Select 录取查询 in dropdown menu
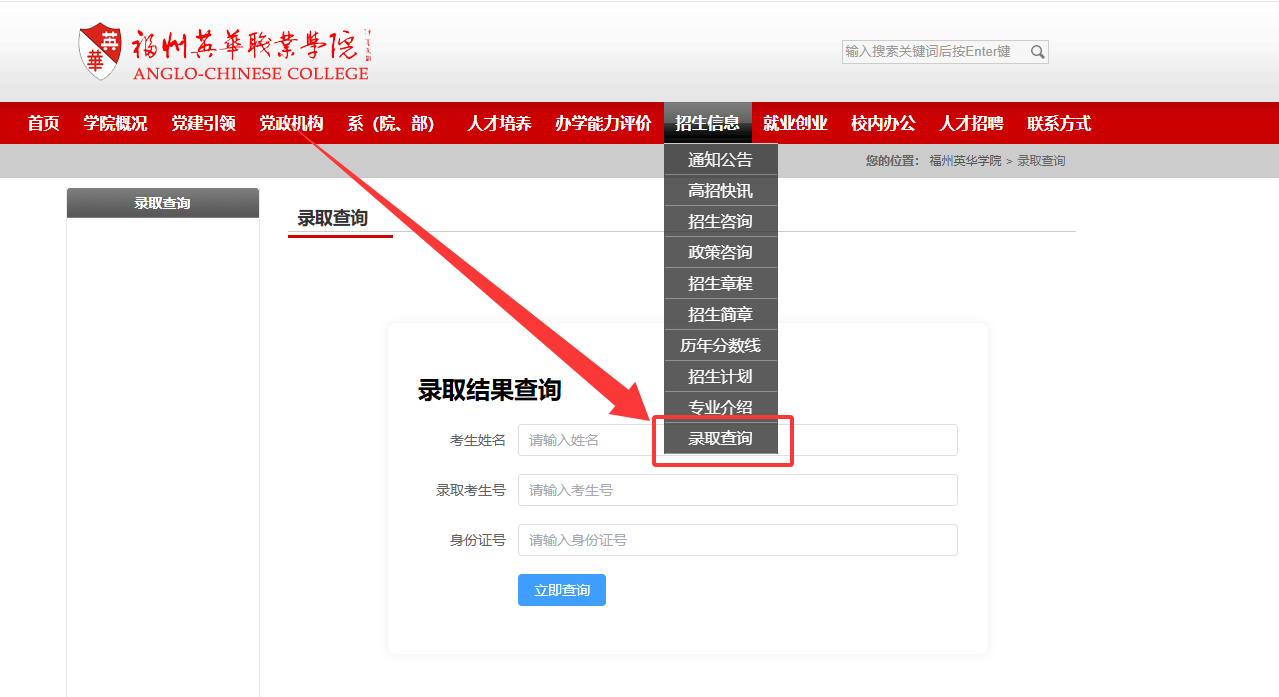The width and height of the screenshot is (1279, 697). coord(720,438)
